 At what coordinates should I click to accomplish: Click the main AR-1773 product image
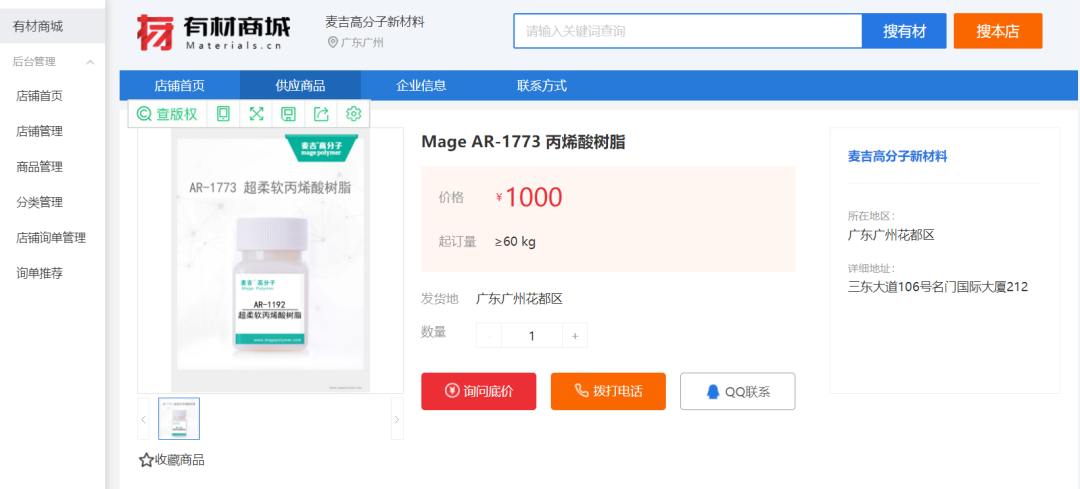click(x=271, y=260)
